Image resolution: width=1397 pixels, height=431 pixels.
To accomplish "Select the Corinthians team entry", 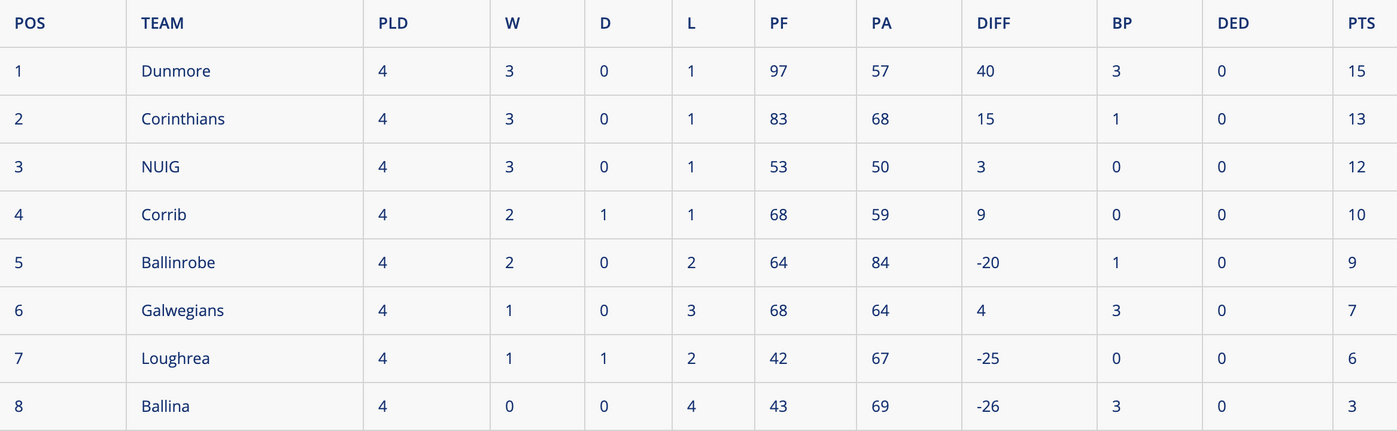I will tap(183, 119).
